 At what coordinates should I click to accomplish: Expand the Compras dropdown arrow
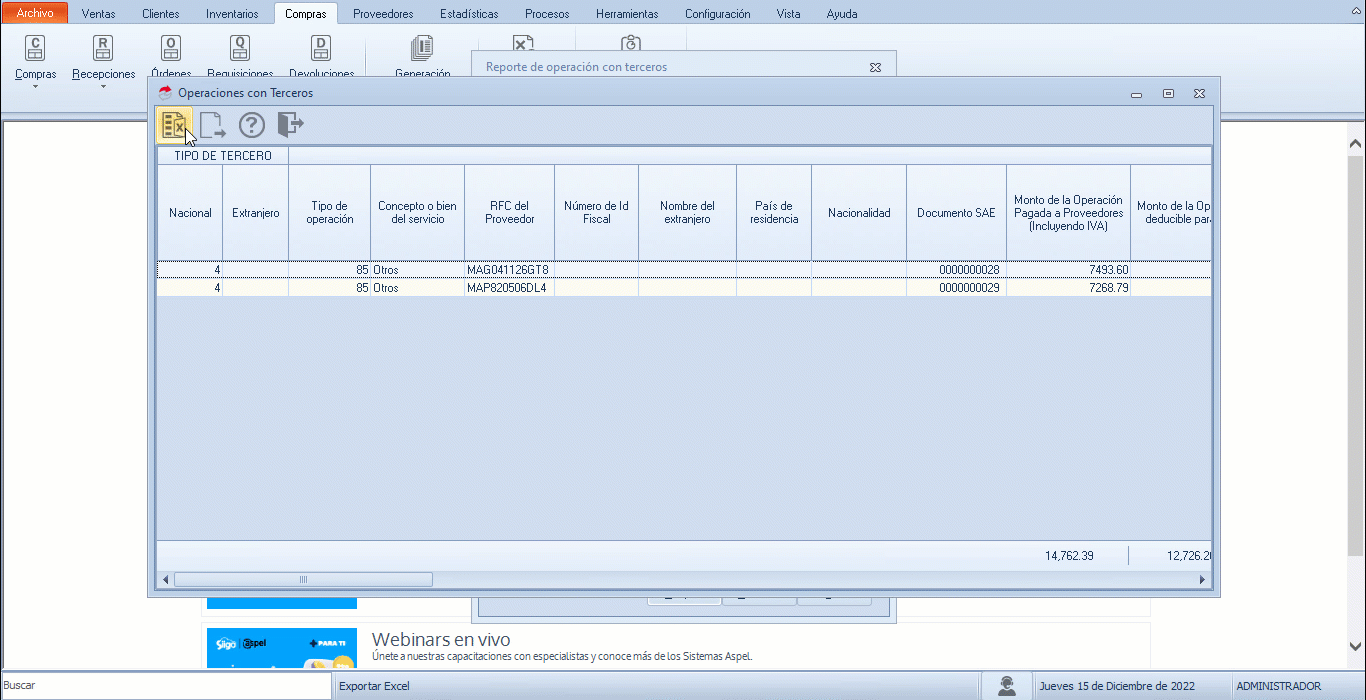click(x=35, y=87)
